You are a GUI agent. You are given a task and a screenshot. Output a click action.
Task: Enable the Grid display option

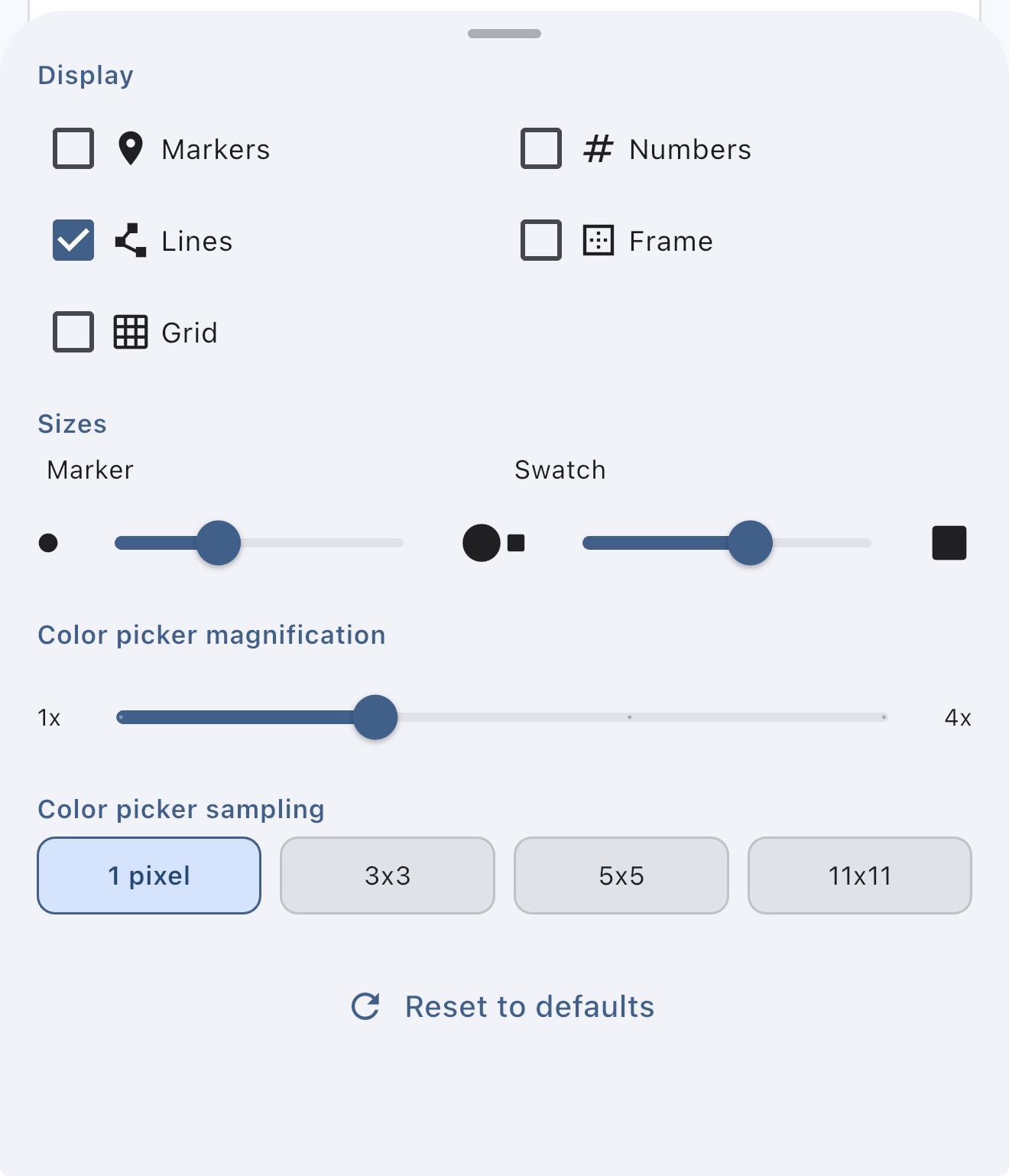click(x=73, y=332)
